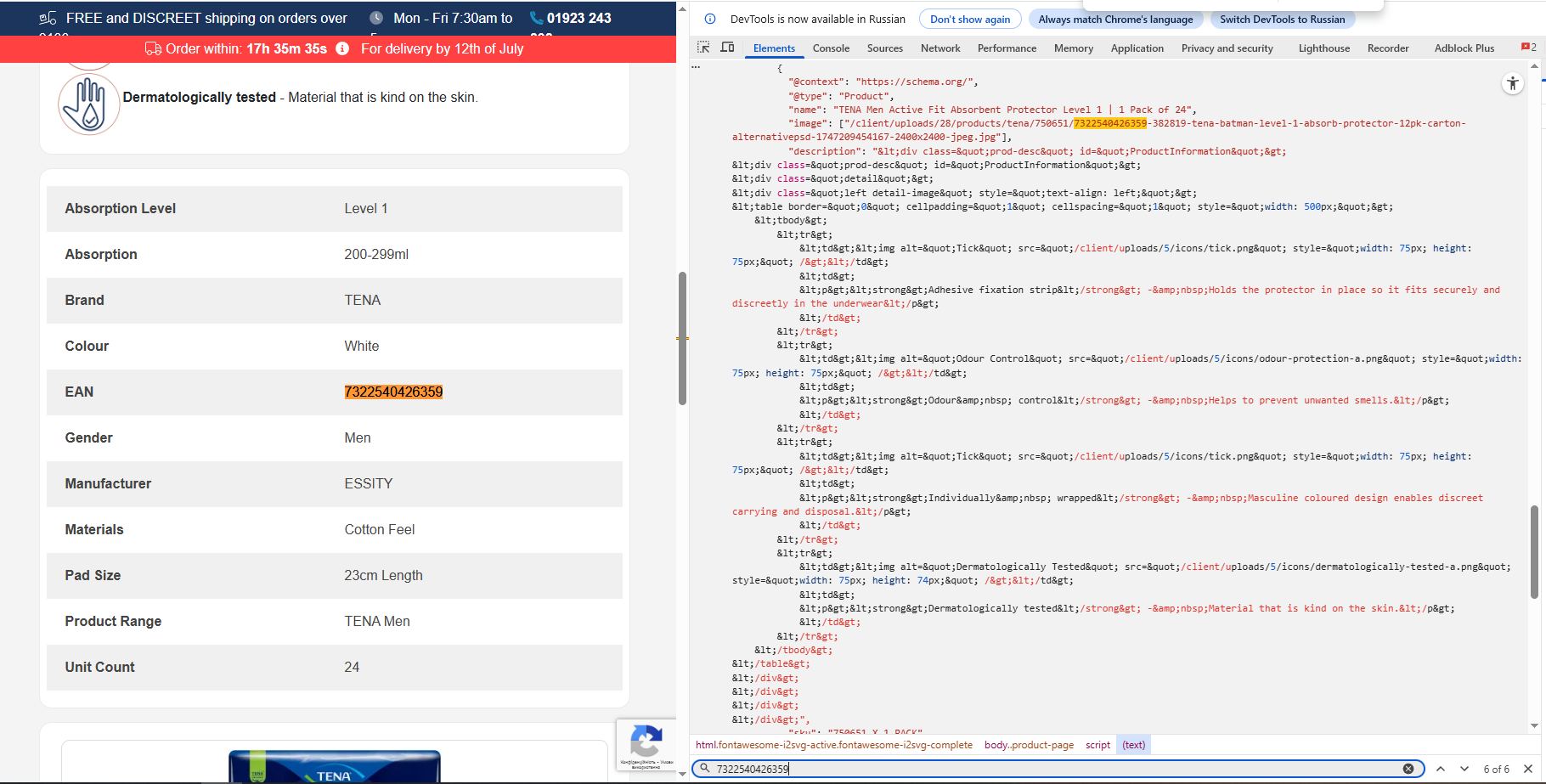Go to next search result
The width and height of the screenshot is (1546, 784).
pyautogui.click(x=1464, y=769)
